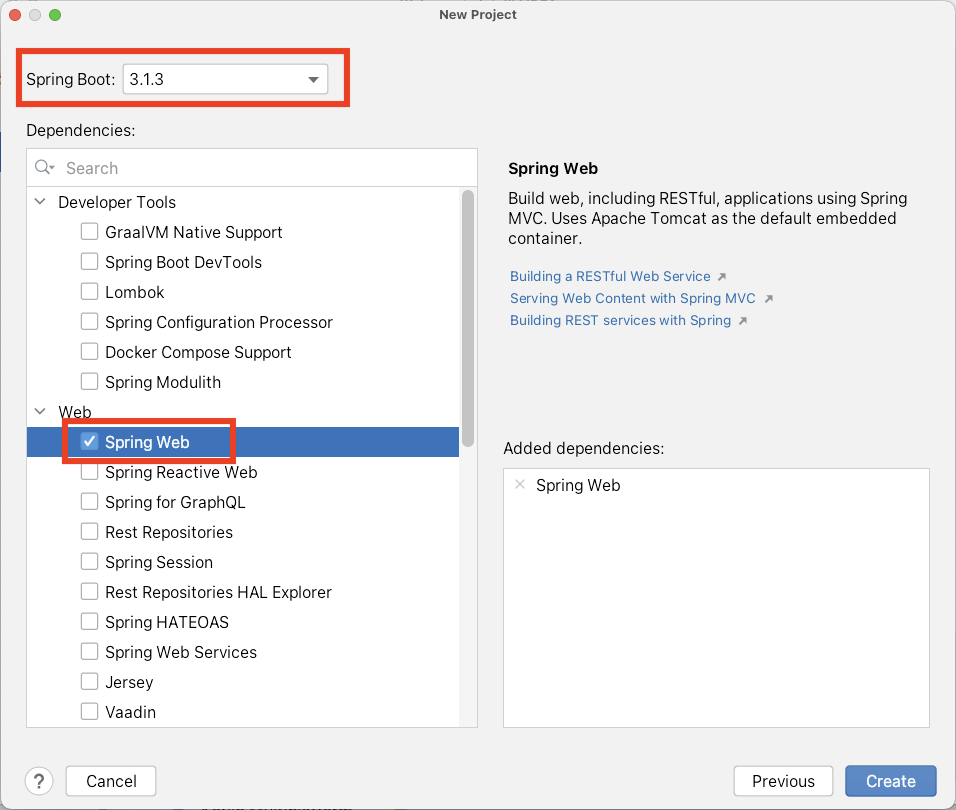Open Building REST services with Spring link
Screen dimensions: 956x810
[620, 320]
